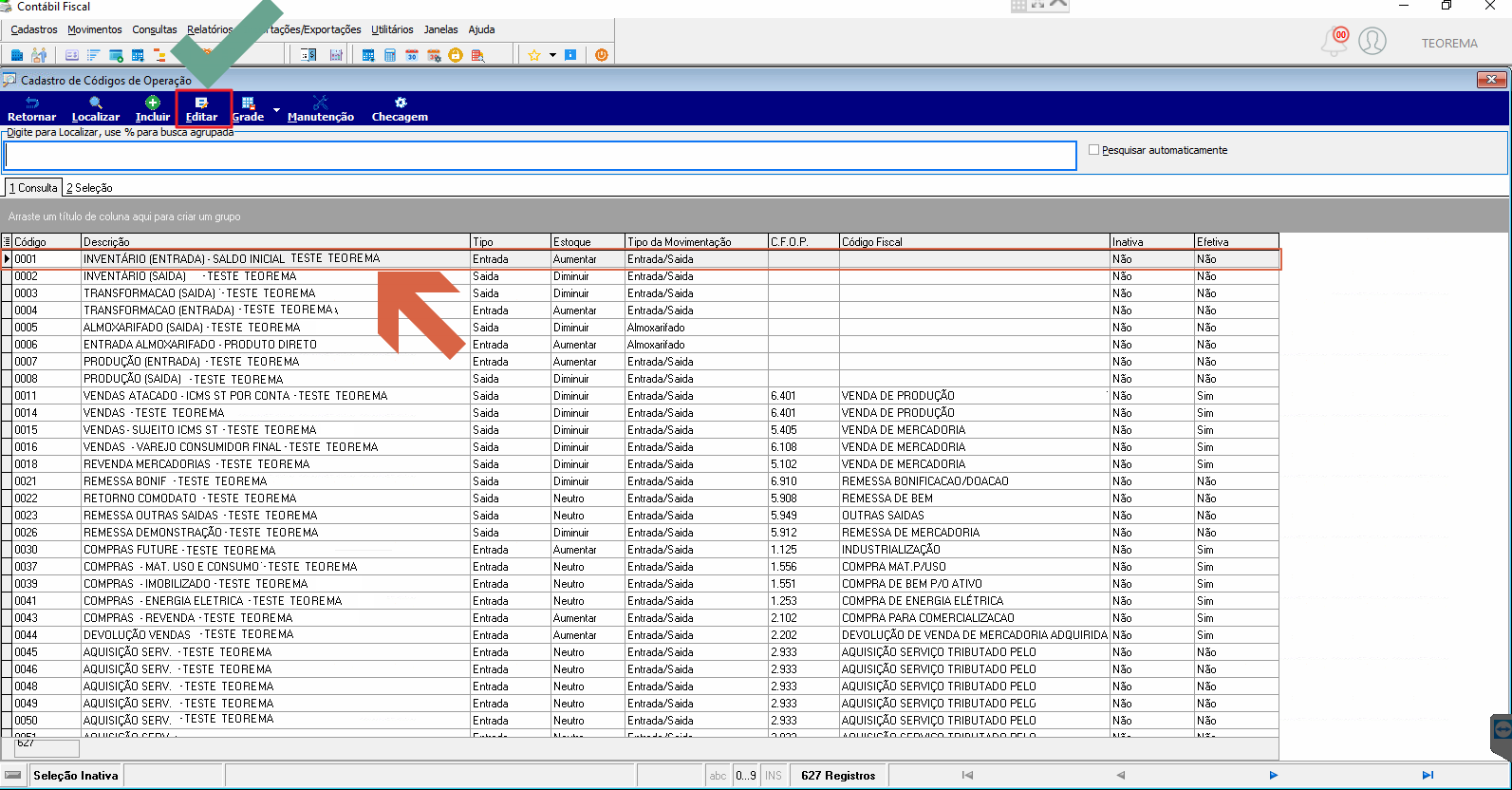This screenshot has width=1512, height=790.
Task: Click the DEVOLUÇÃO VENDAS description cell
Action: [275, 635]
